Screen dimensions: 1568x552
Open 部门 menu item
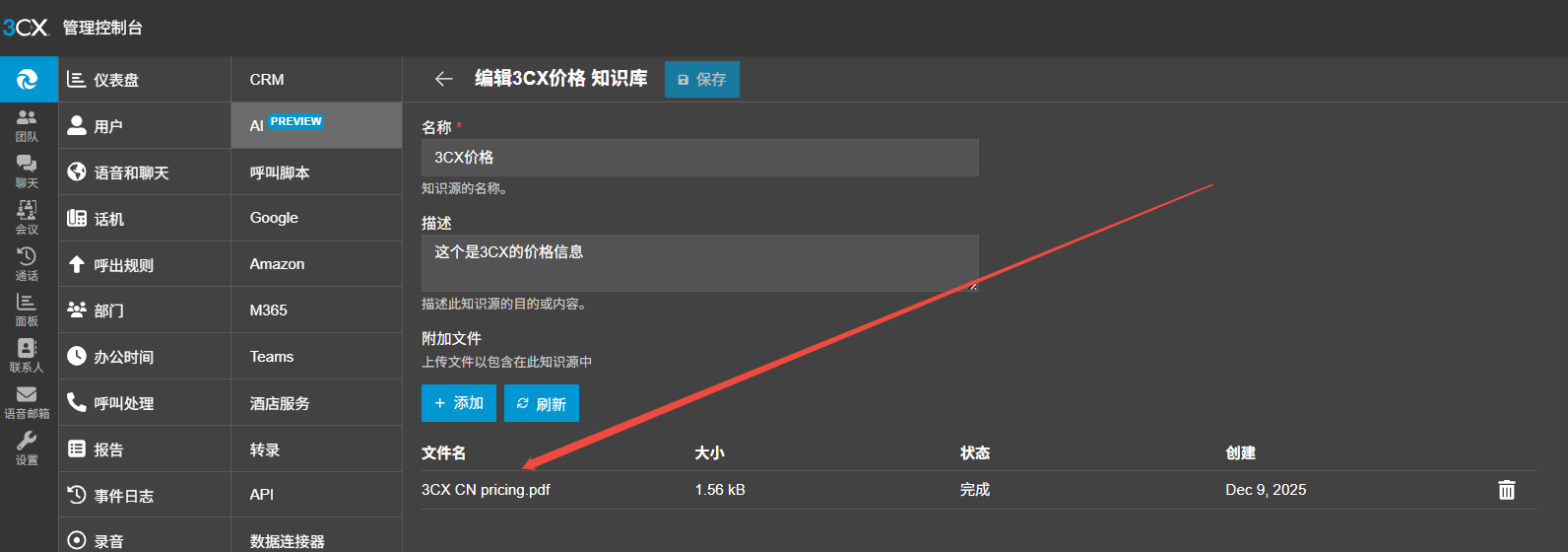point(145,310)
